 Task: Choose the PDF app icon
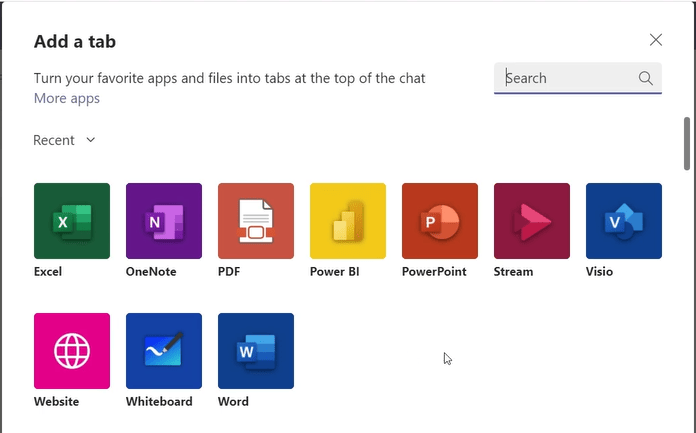256,221
